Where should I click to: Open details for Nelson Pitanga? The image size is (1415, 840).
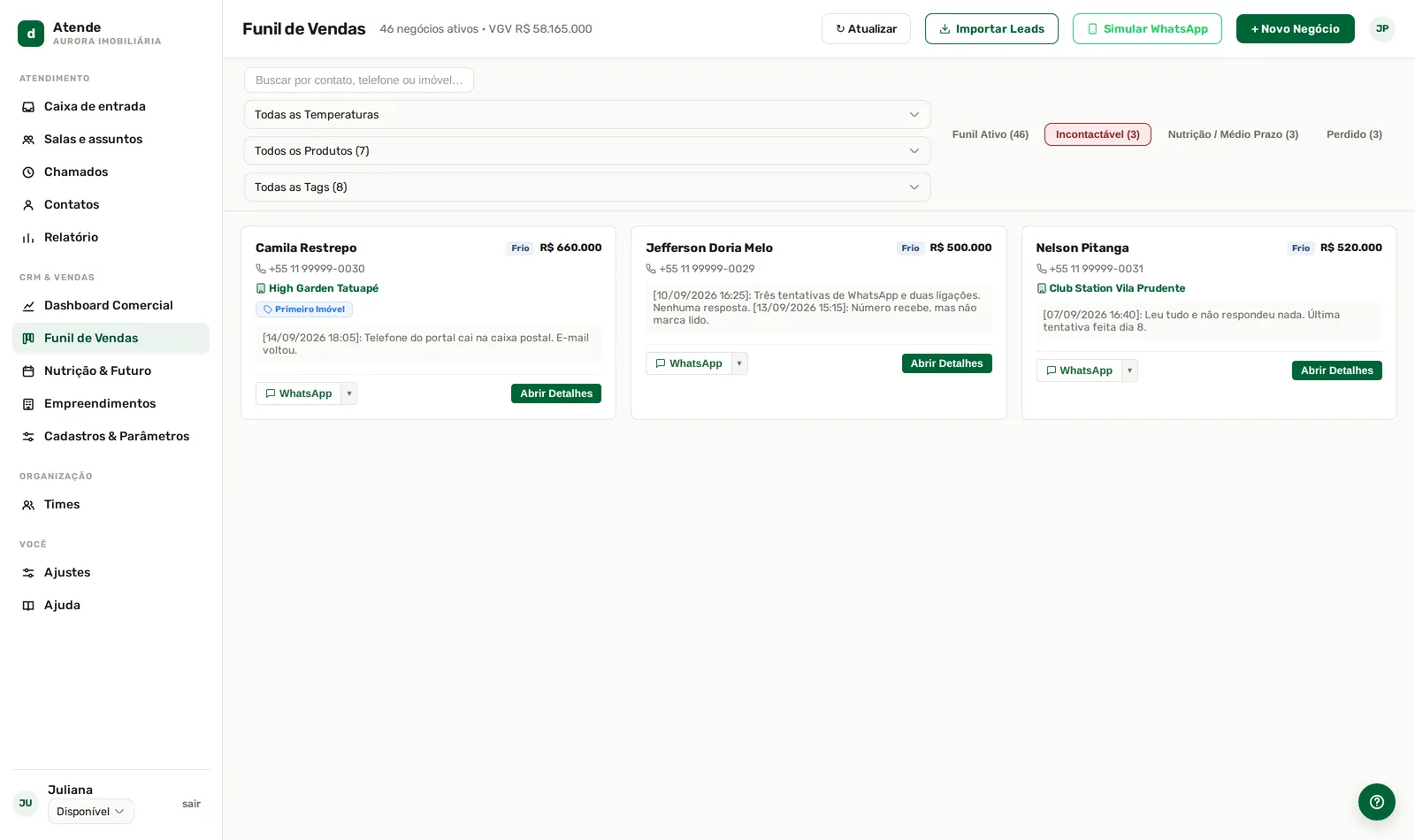pos(1336,370)
